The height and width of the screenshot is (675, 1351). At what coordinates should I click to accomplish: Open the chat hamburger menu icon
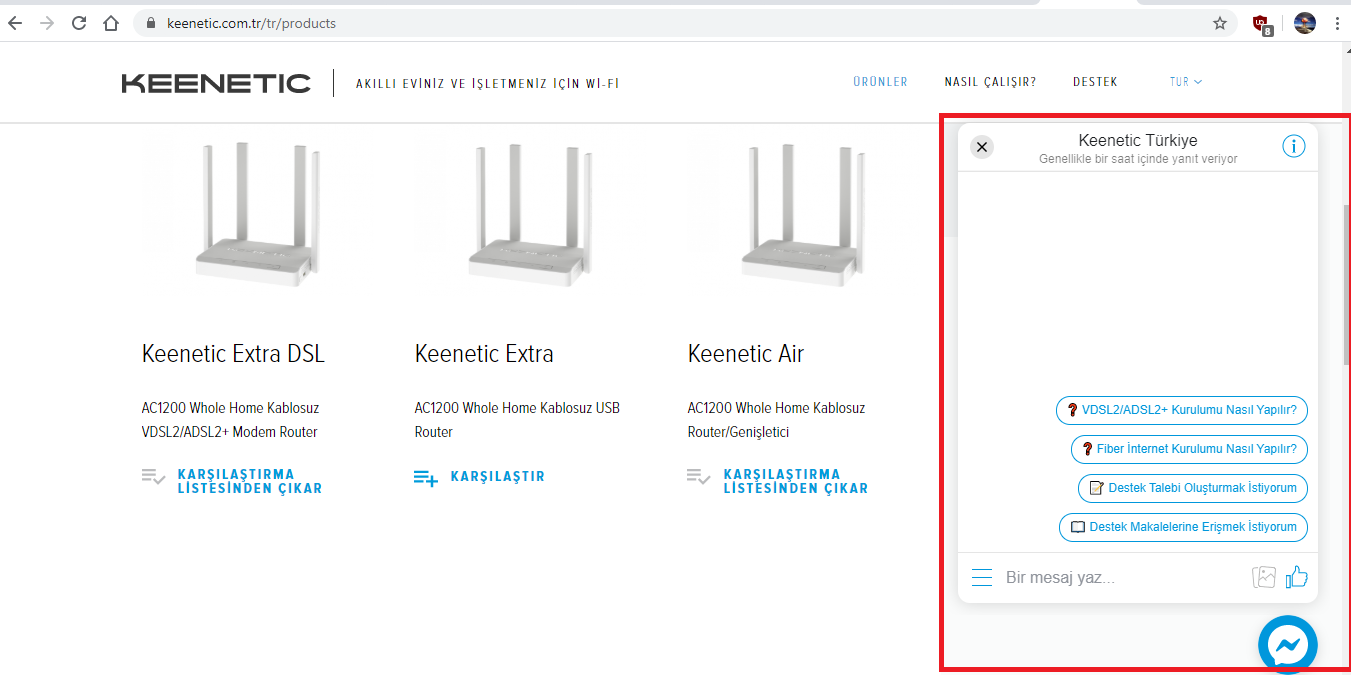tap(982, 577)
